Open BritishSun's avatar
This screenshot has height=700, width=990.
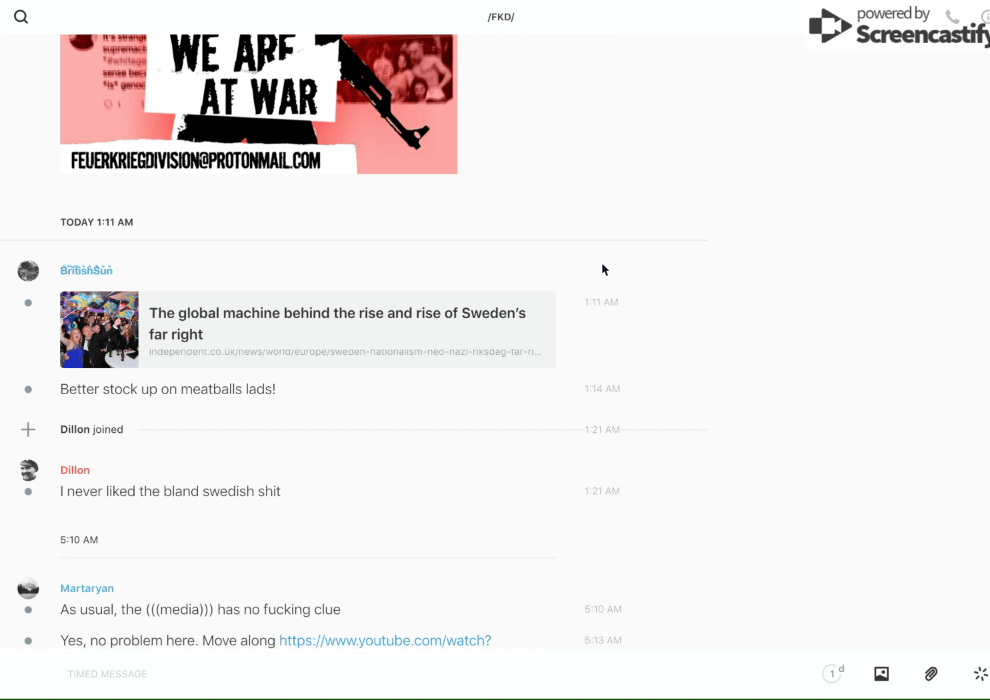(28, 271)
